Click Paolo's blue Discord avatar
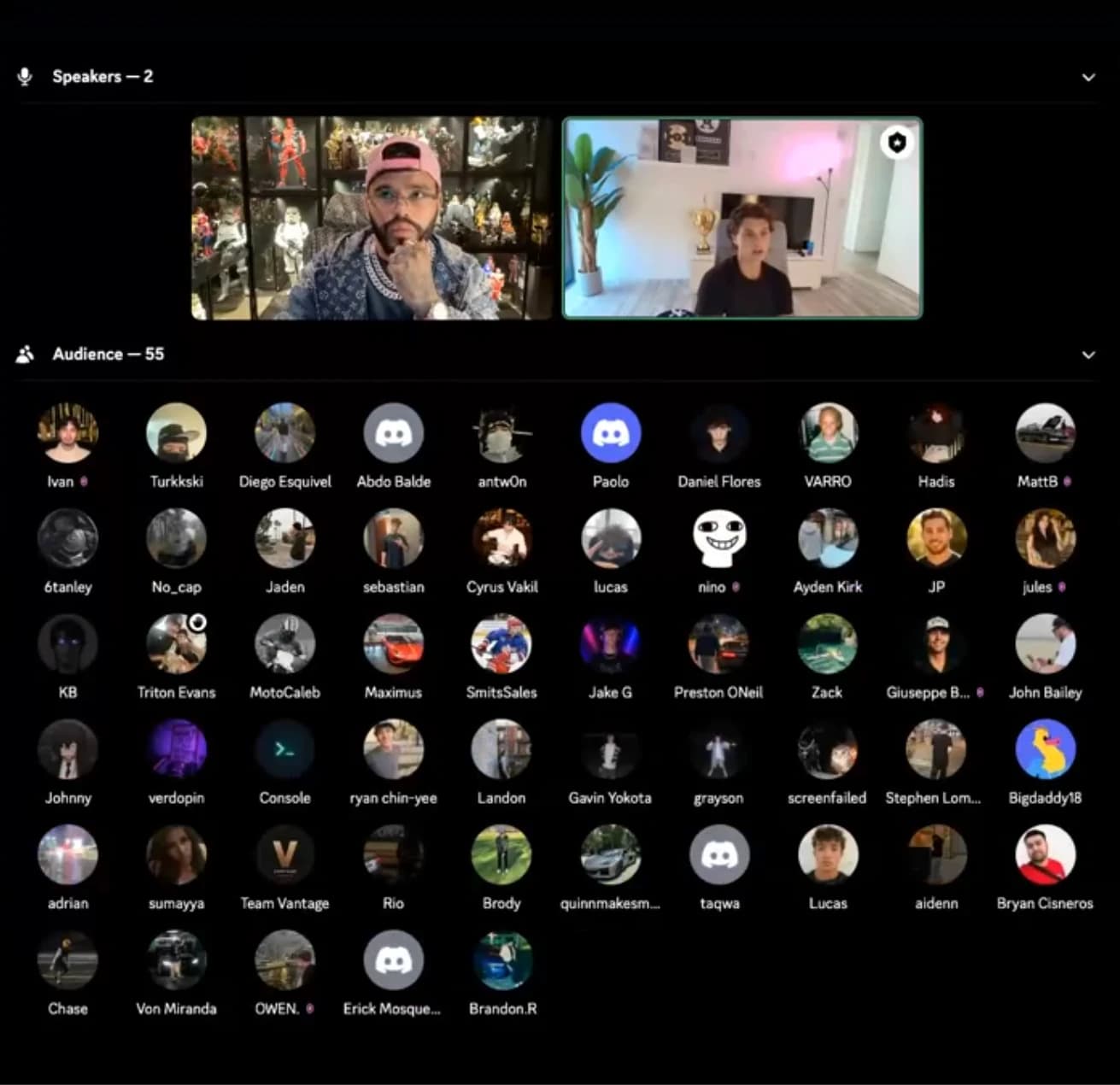 pos(611,433)
